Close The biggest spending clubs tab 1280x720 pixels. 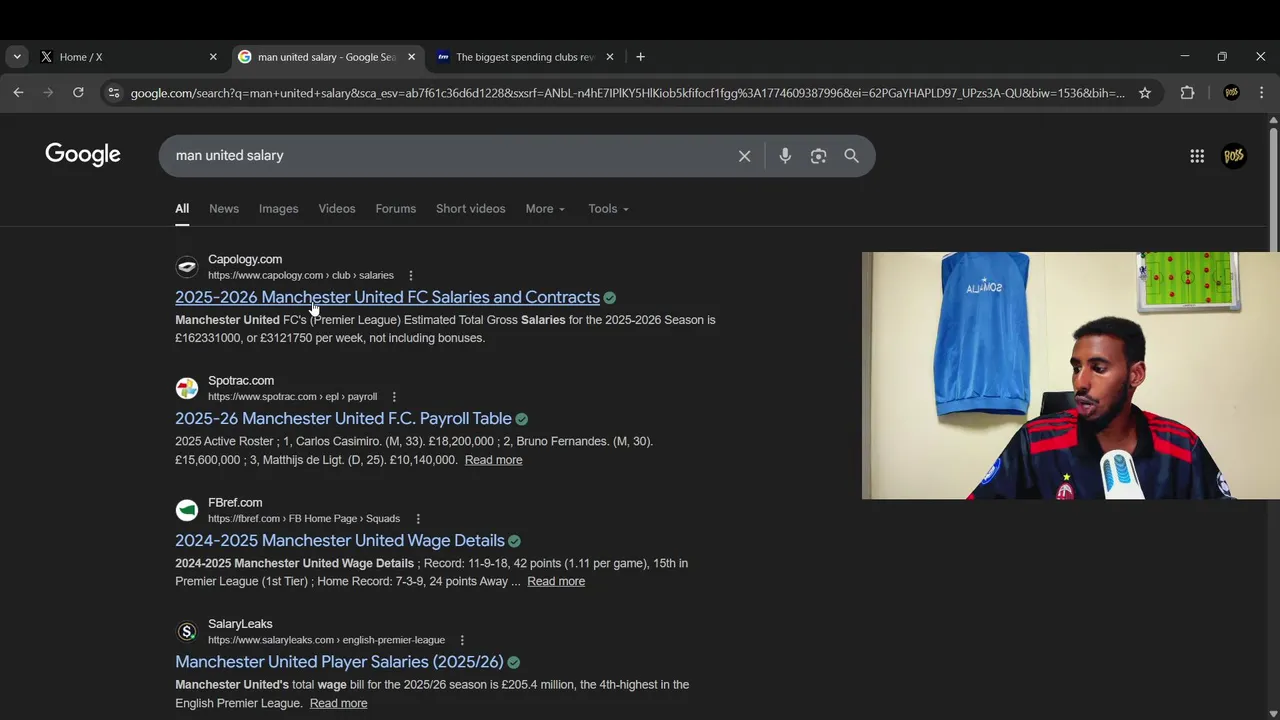pyautogui.click(x=610, y=57)
